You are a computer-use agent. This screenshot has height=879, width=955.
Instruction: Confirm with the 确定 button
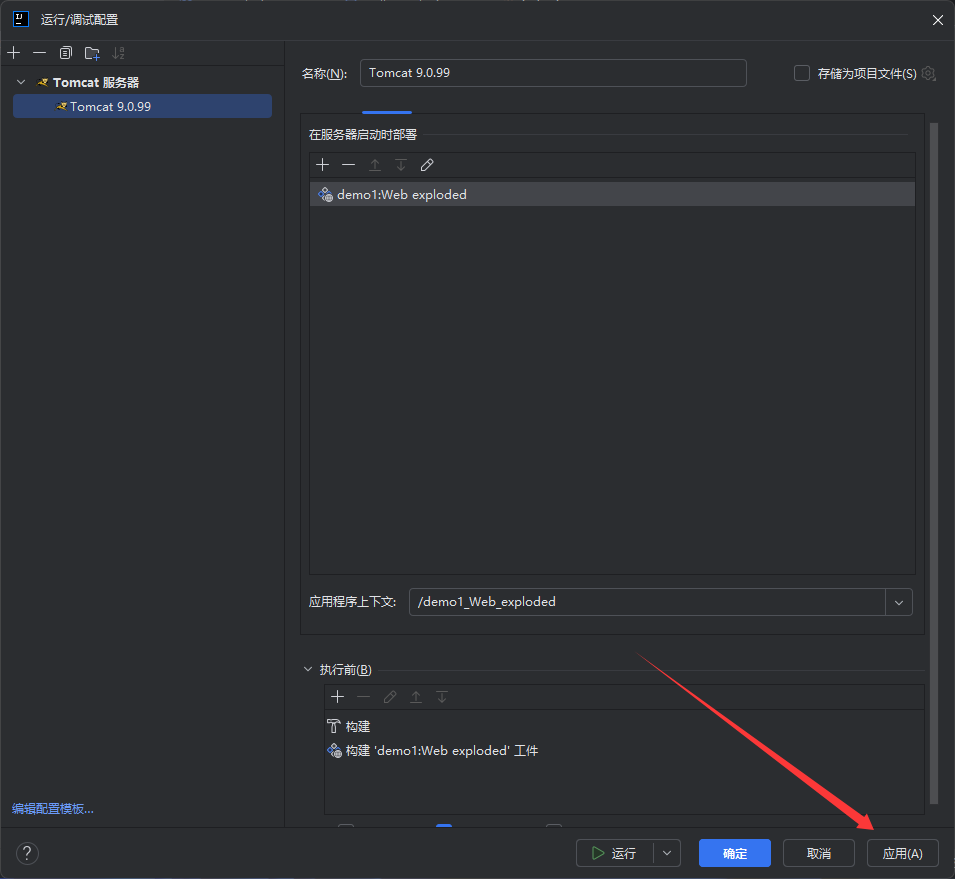pos(735,853)
